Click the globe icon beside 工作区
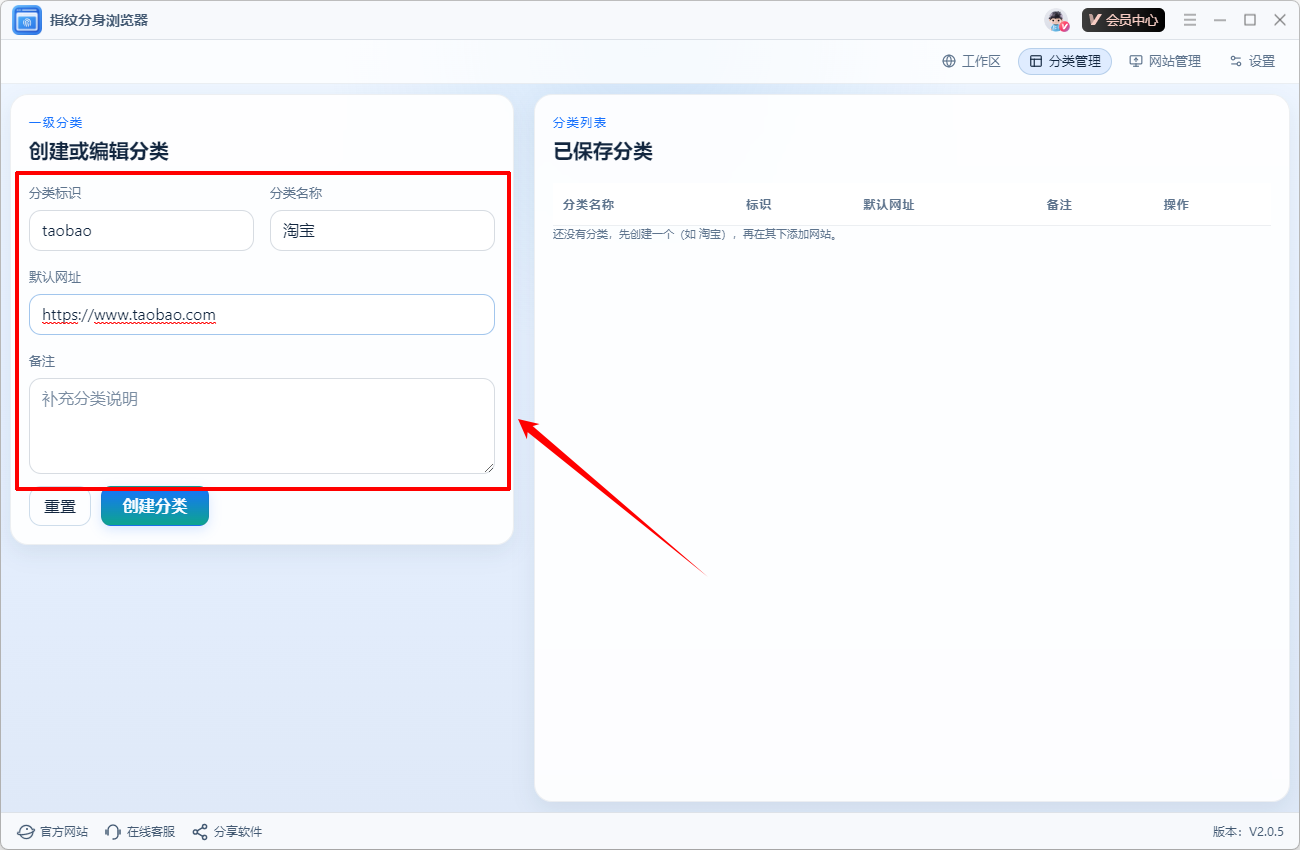The image size is (1300, 850). [x=949, y=61]
